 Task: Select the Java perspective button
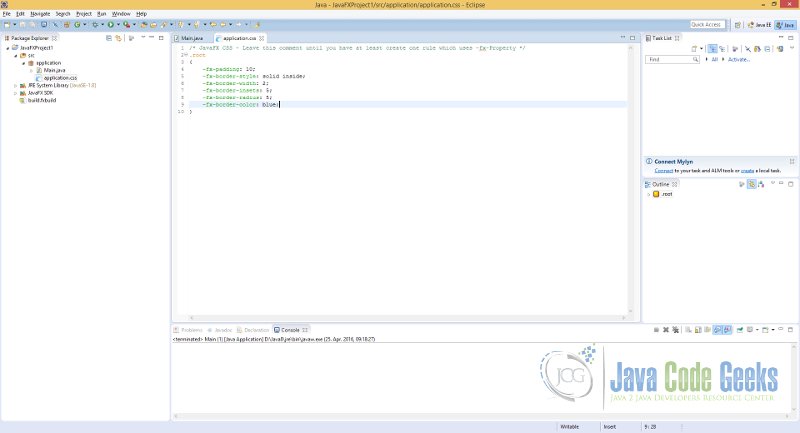click(785, 24)
